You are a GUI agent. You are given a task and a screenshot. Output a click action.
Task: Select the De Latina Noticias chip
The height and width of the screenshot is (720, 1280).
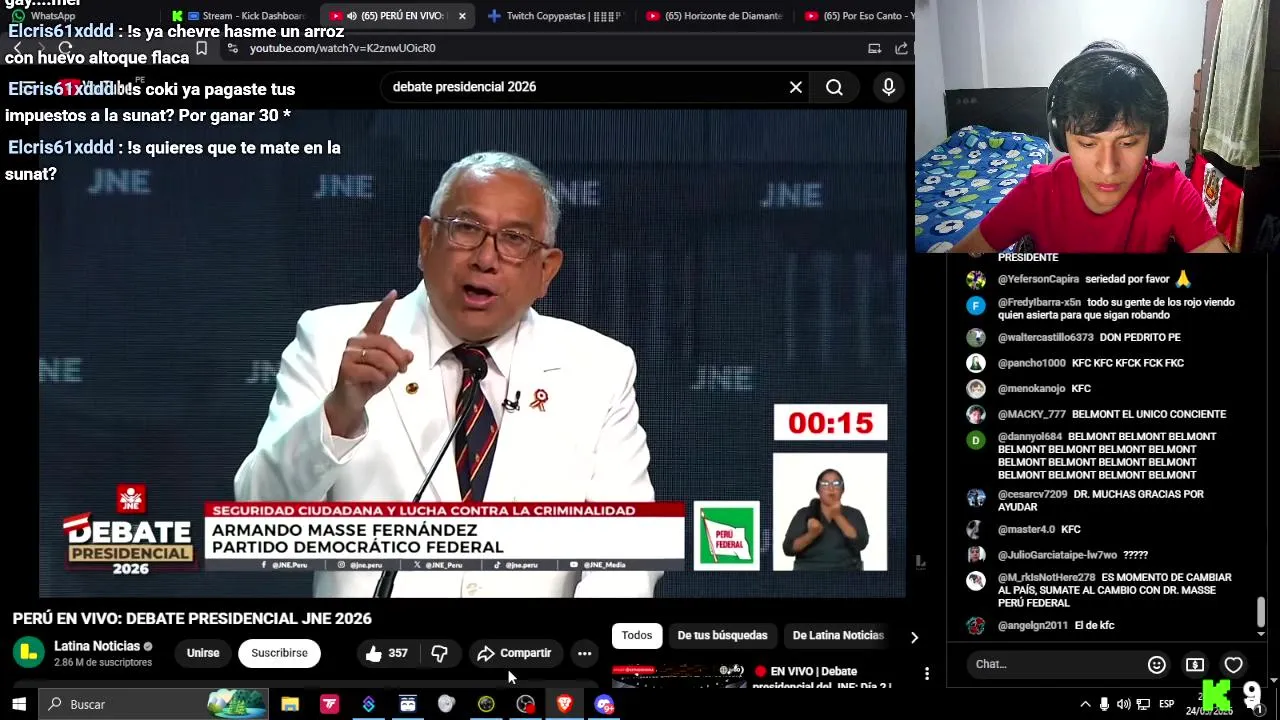(838, 635)
